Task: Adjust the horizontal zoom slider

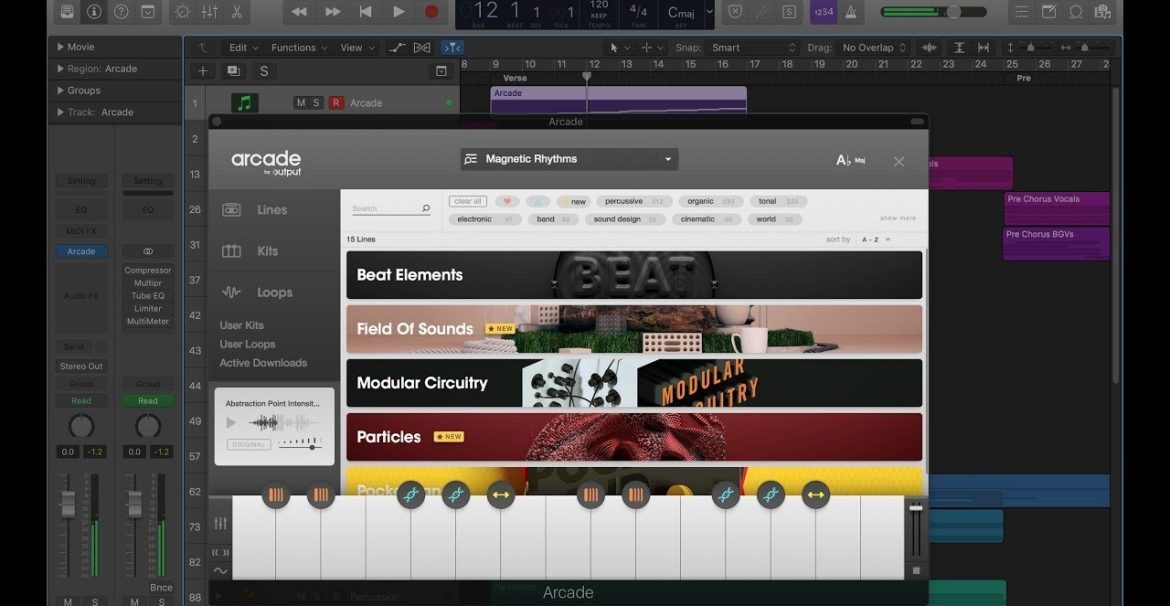Action: pyautogui.click(x=1086, y=48)
